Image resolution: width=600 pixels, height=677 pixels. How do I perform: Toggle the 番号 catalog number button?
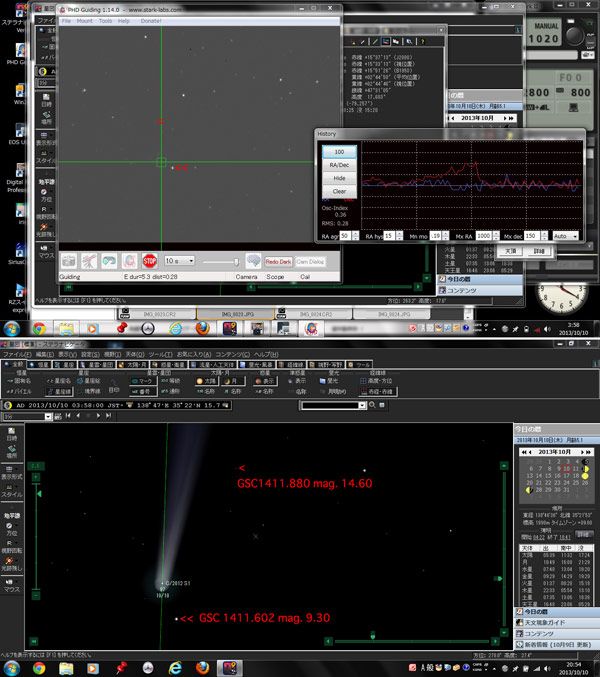[x=142, y=391]
